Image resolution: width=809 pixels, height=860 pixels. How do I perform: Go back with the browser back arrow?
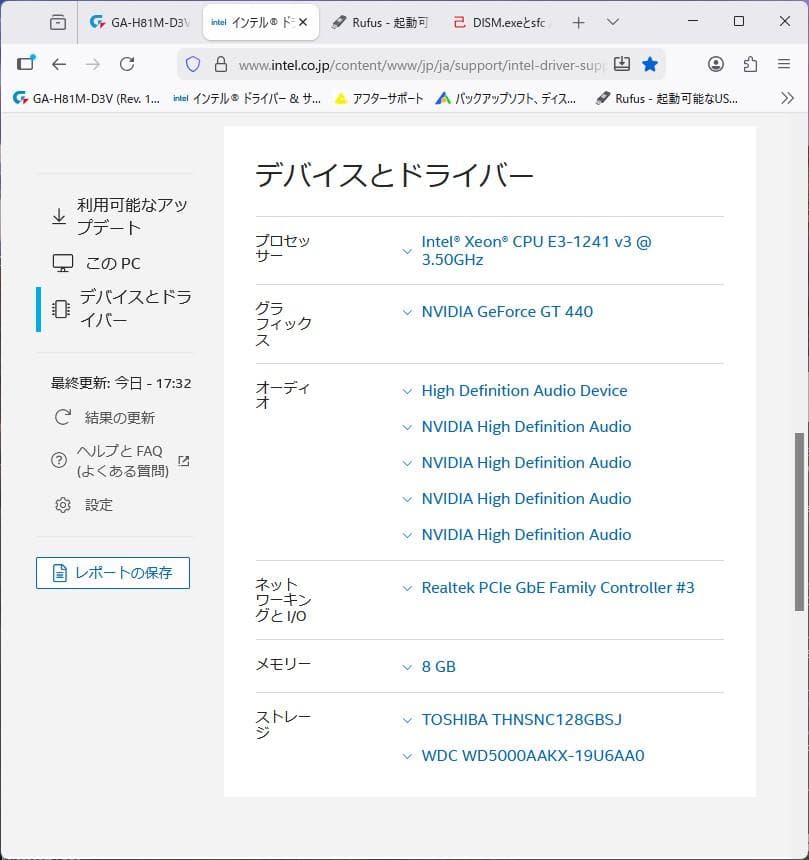[x=59, y=64]
